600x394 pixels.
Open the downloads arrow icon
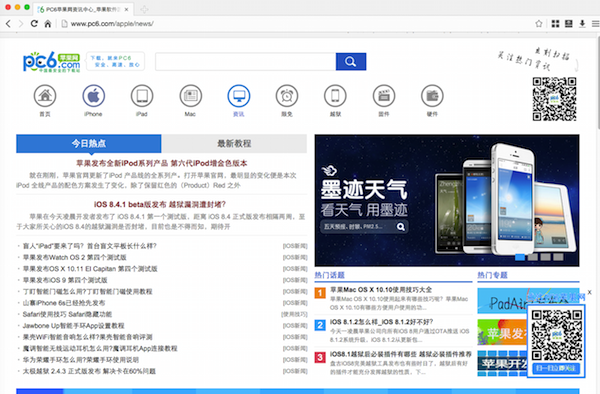[582, 24]
